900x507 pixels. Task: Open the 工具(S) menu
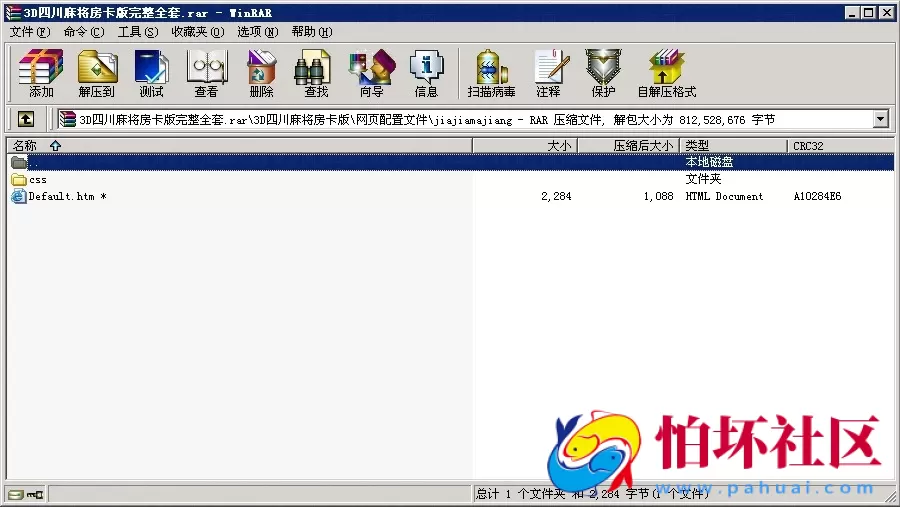pyautogui.click(x=138, y=32)
